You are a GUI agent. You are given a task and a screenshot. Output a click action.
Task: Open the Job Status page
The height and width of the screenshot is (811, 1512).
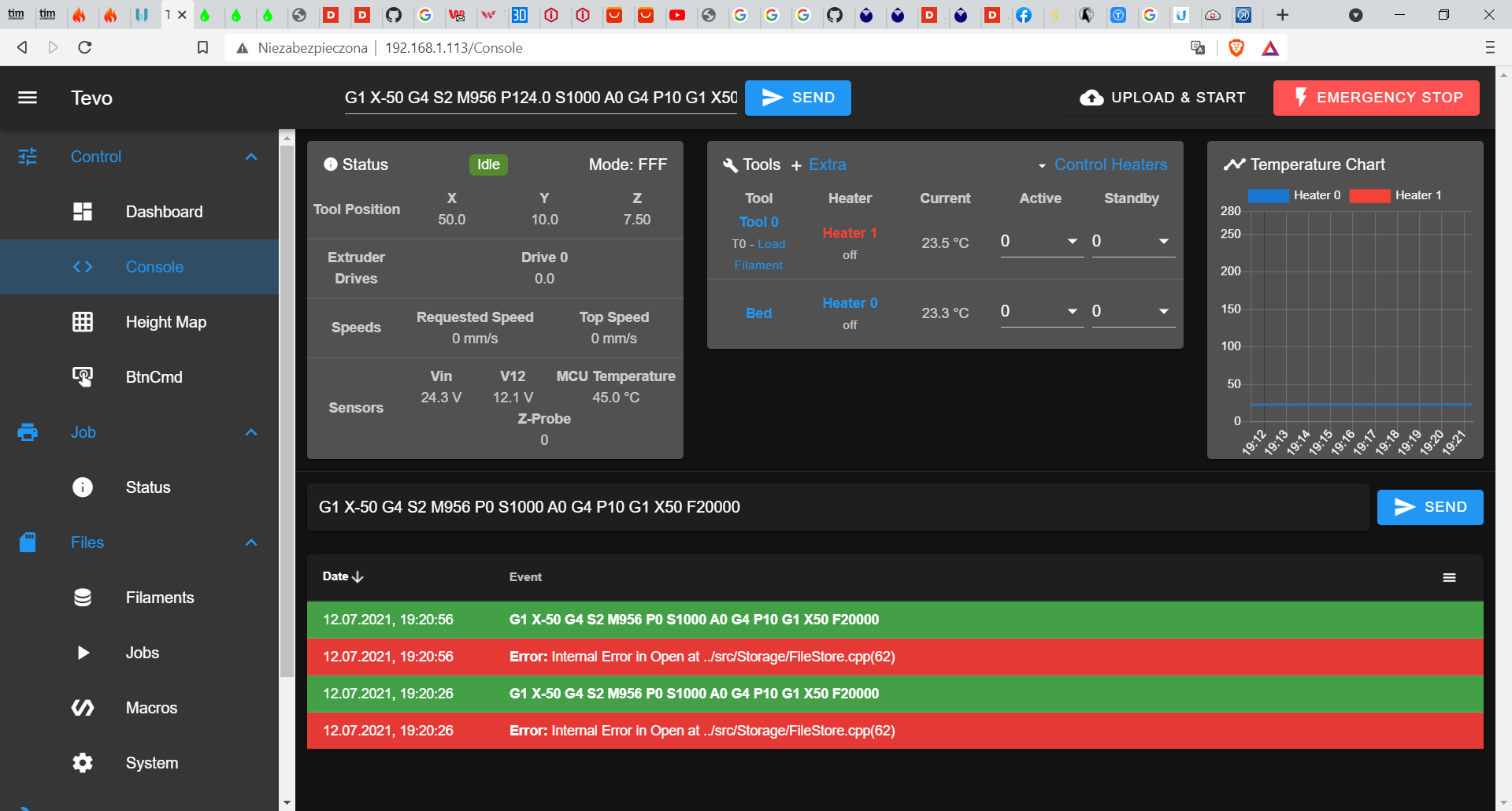click(139, 487)
